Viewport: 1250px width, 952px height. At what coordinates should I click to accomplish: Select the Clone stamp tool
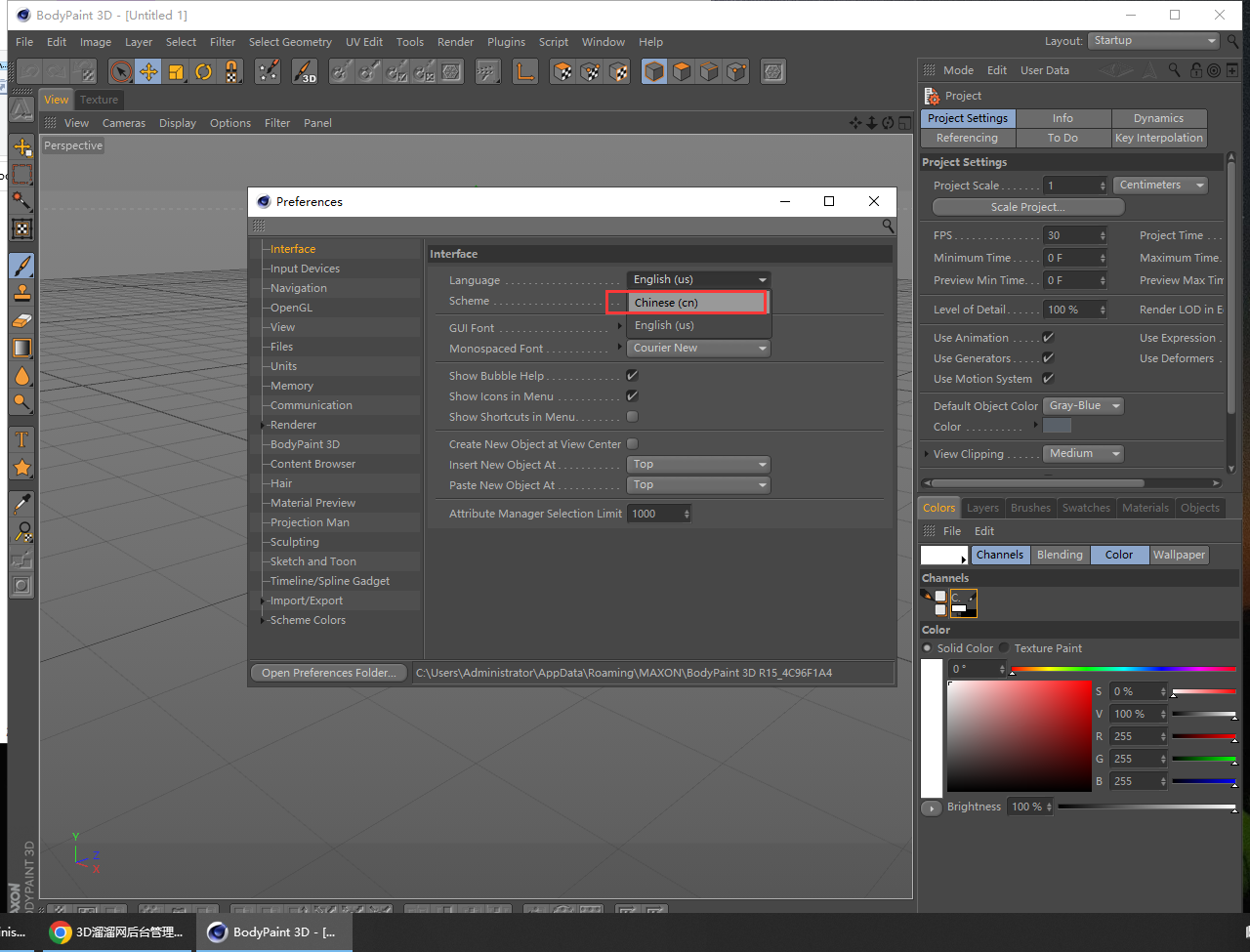pos(21,292)
